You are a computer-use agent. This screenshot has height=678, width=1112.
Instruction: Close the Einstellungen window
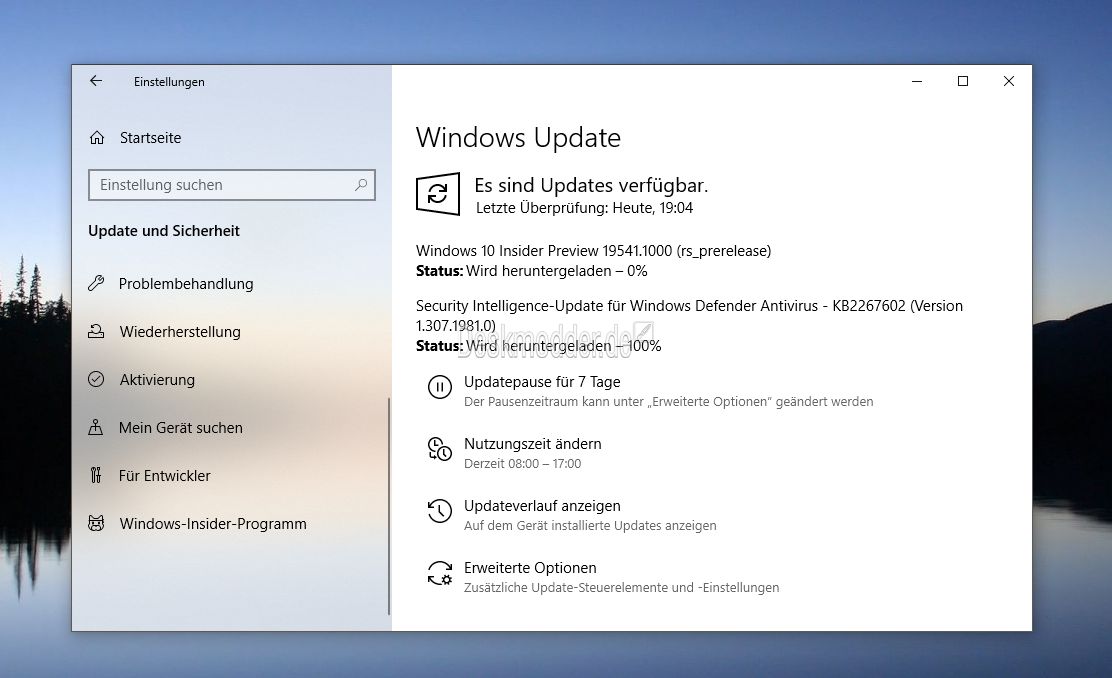(x=1008, y=82)
